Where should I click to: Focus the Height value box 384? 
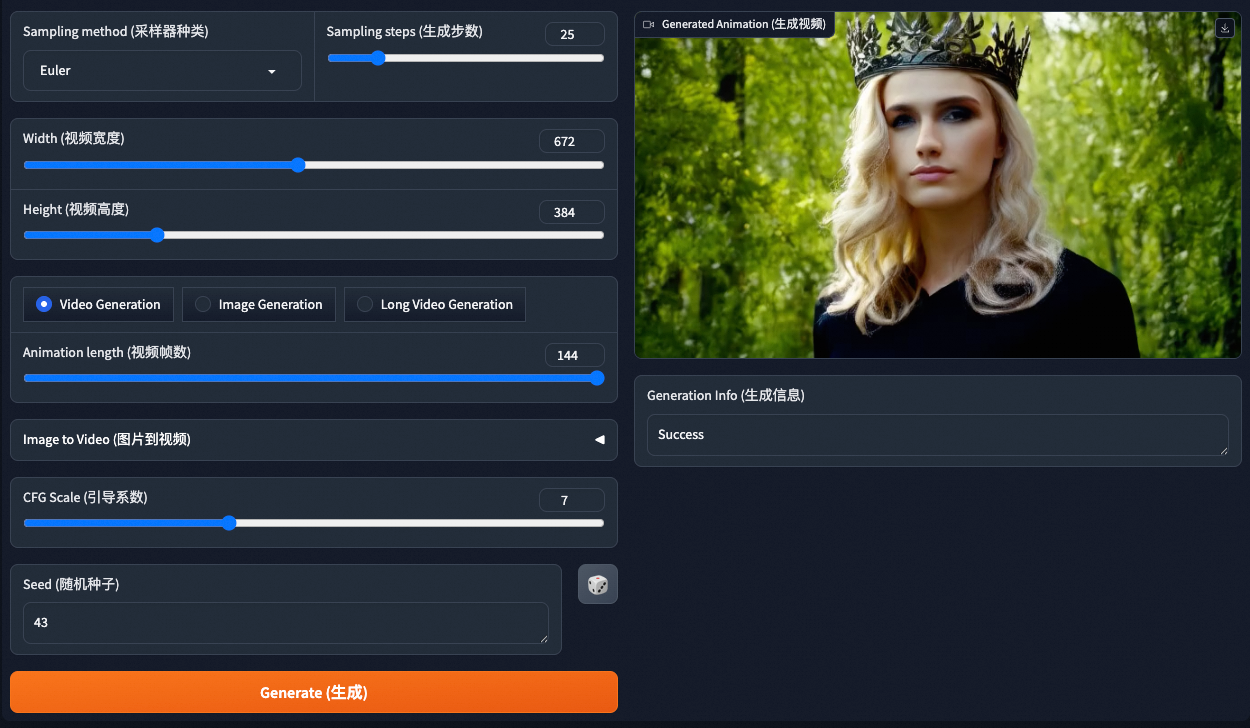pos(571,212)
